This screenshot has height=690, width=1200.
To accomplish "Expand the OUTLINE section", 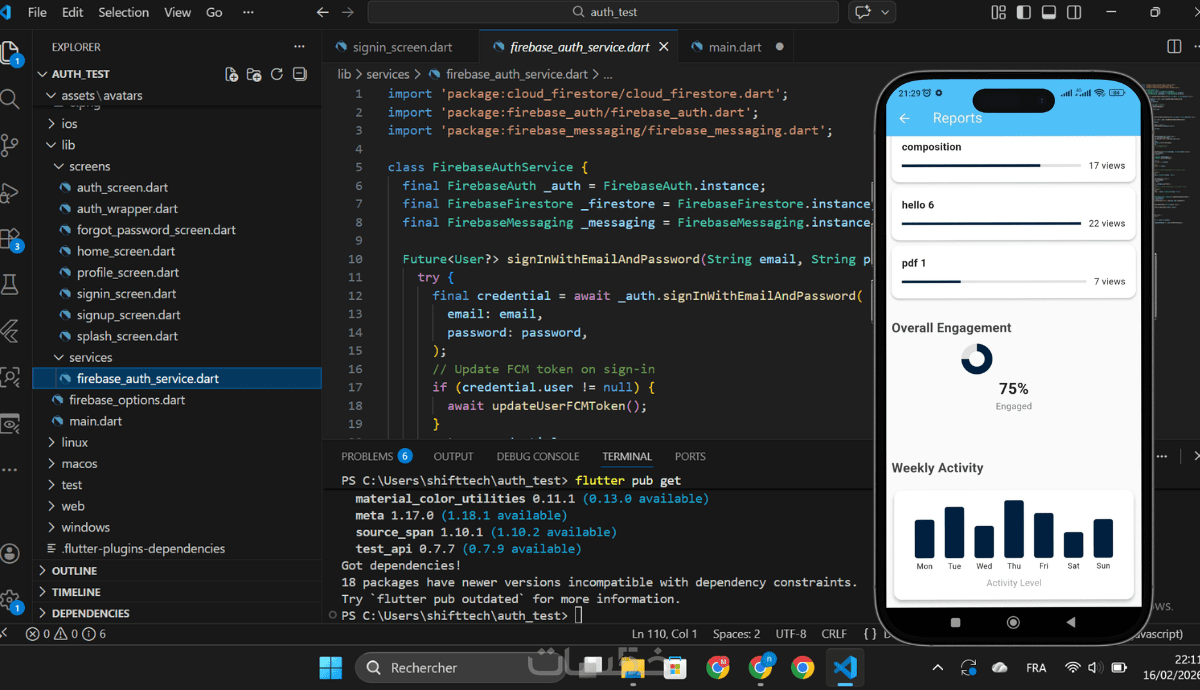I will click(74, 571).
